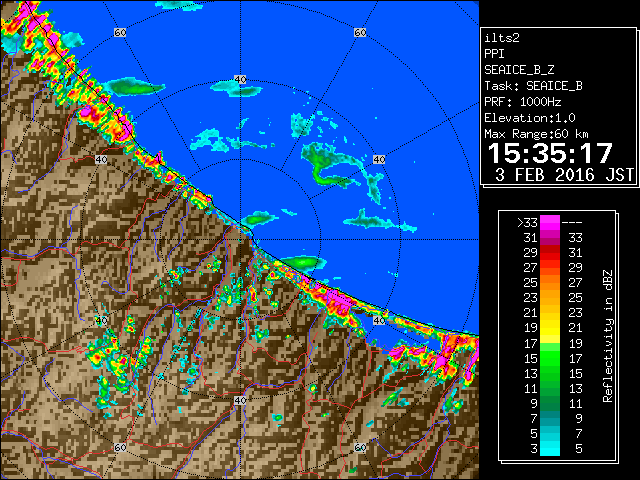Select the 'ilts2' site label

tap(502, 38)
